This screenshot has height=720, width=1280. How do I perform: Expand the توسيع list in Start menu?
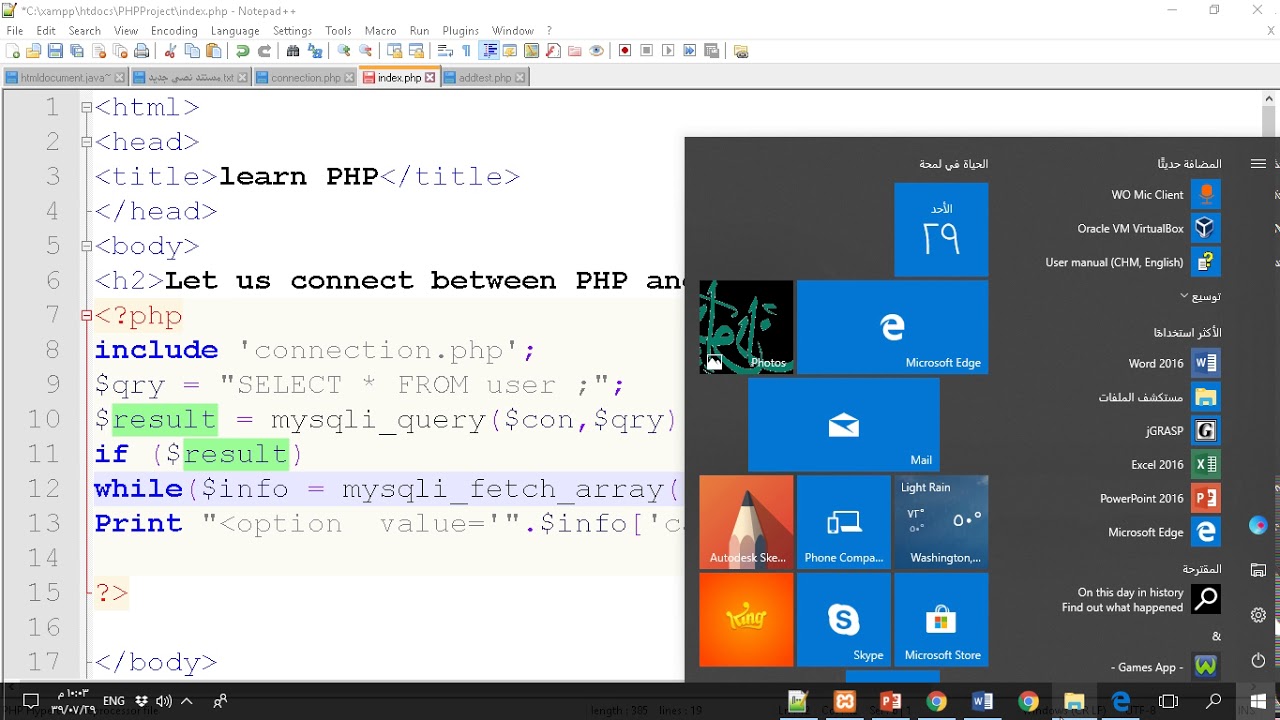click(x=1200, y=296)
